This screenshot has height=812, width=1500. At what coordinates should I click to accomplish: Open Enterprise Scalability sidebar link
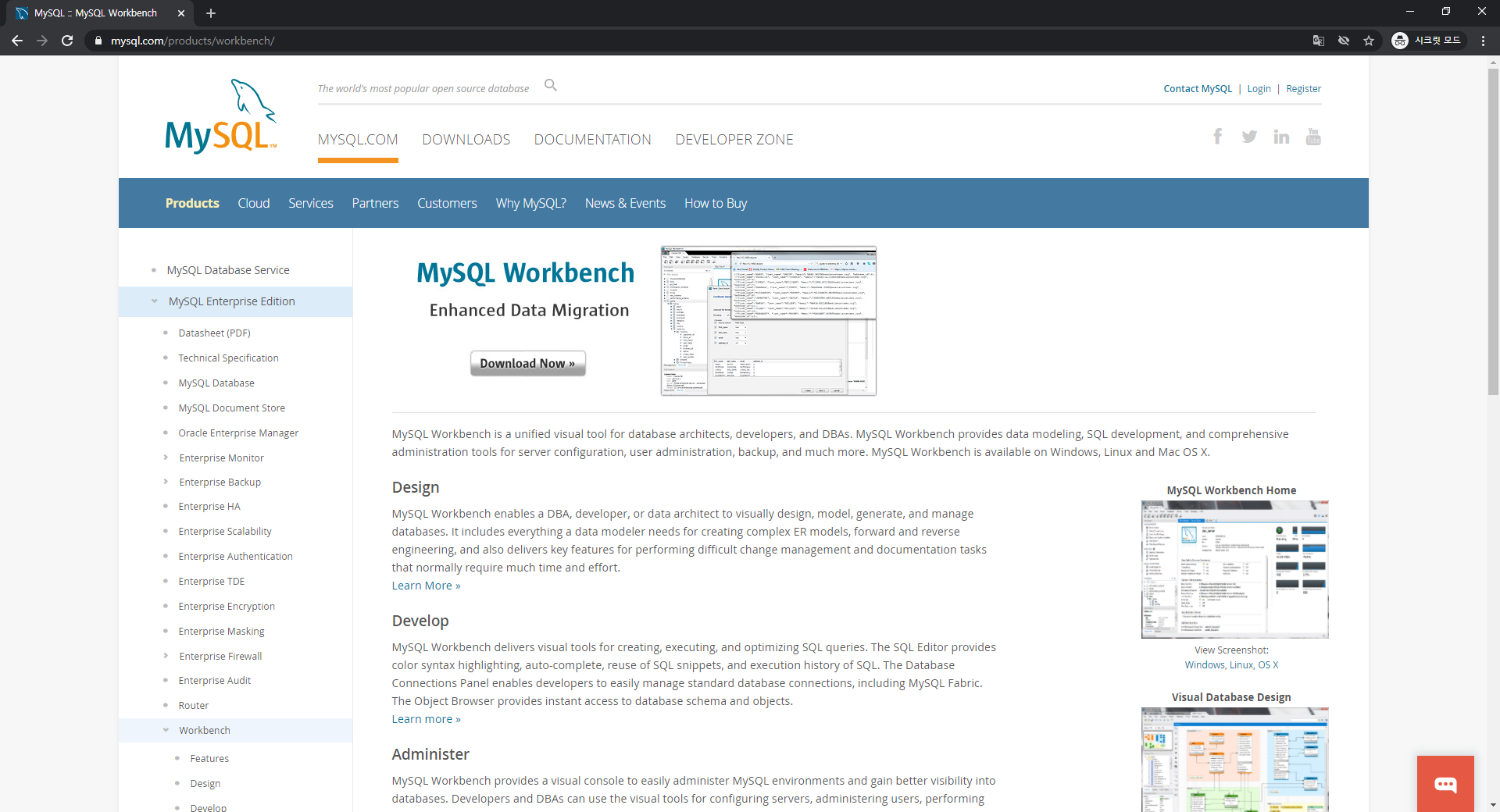coord(225,531)
